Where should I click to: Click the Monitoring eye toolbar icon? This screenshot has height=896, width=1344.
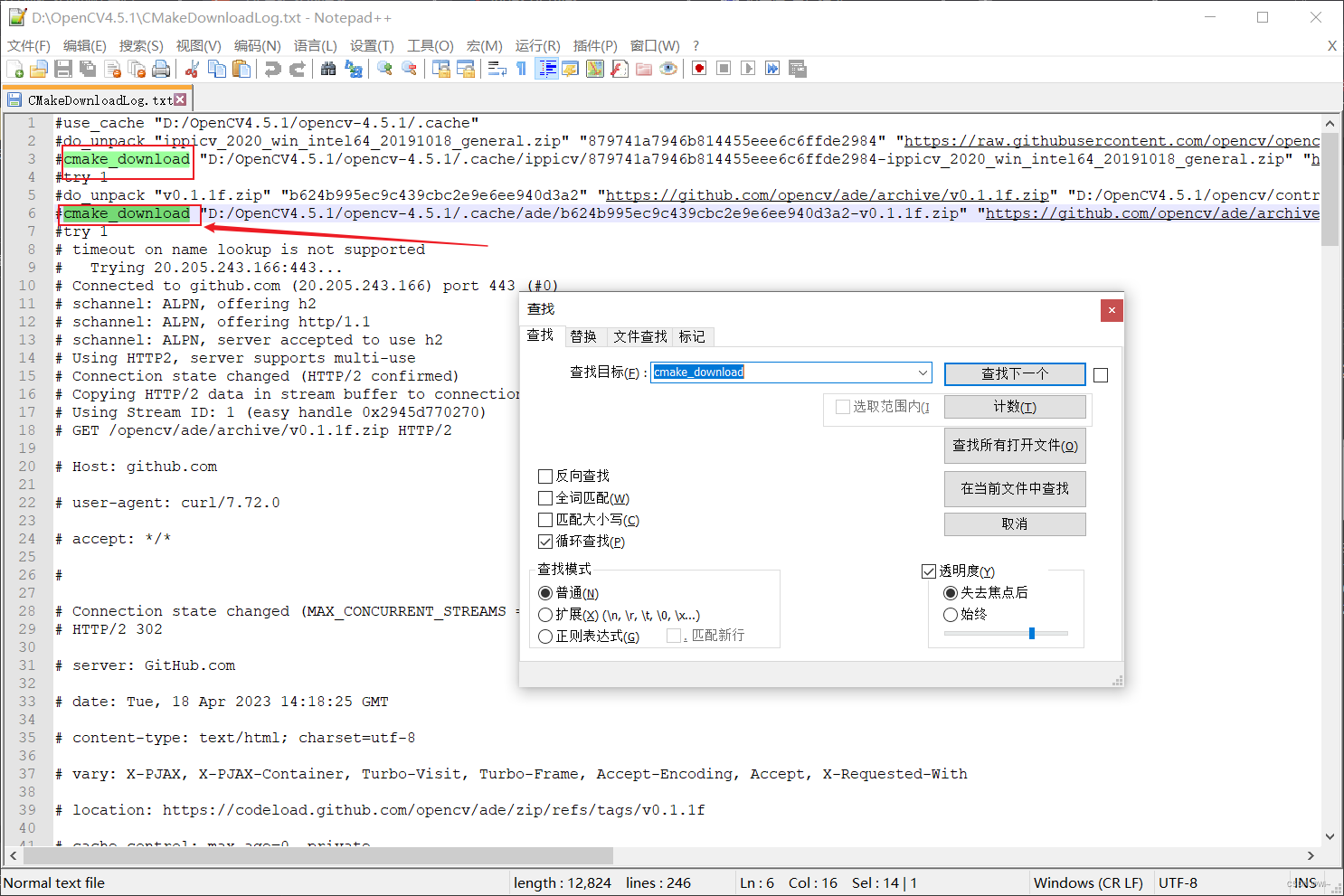pyautogui.click(x=668, y=69)
